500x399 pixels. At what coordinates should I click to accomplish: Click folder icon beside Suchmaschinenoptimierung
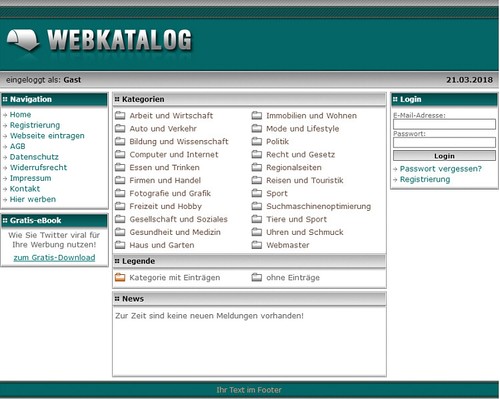(x=257, y=206)
